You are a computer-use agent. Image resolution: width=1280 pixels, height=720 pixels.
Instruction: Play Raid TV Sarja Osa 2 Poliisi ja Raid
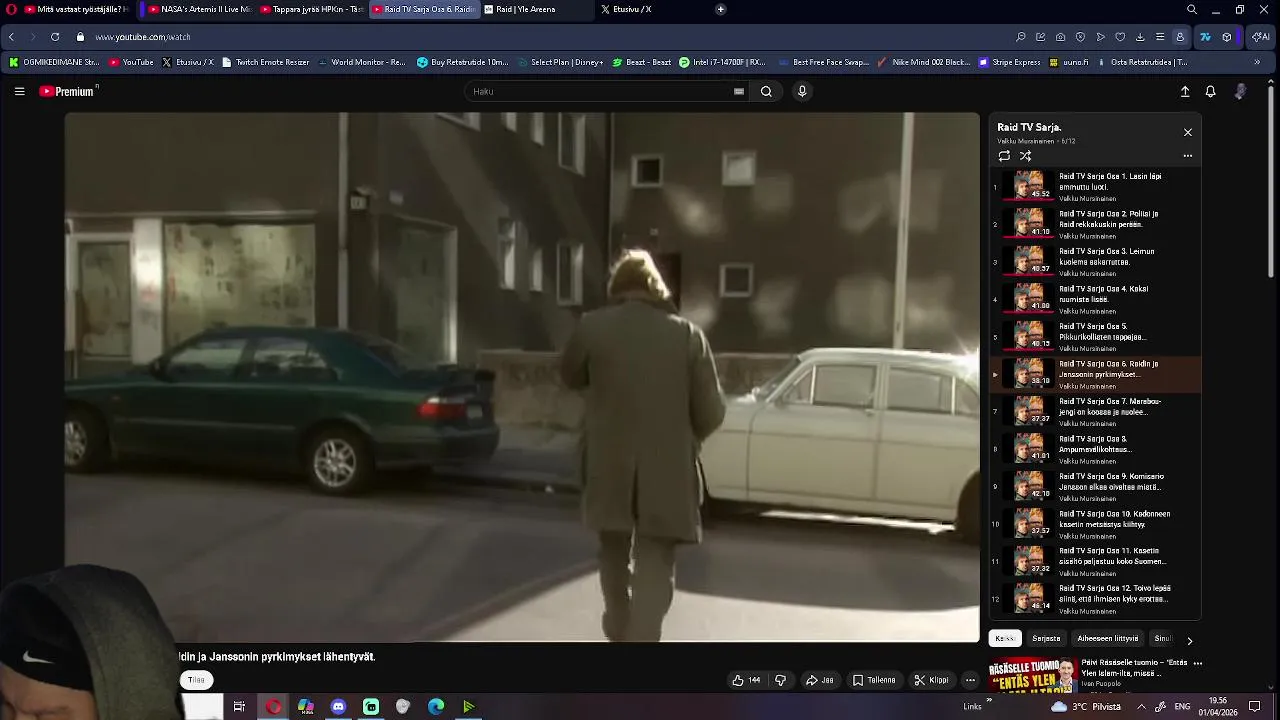(1095, 224)
